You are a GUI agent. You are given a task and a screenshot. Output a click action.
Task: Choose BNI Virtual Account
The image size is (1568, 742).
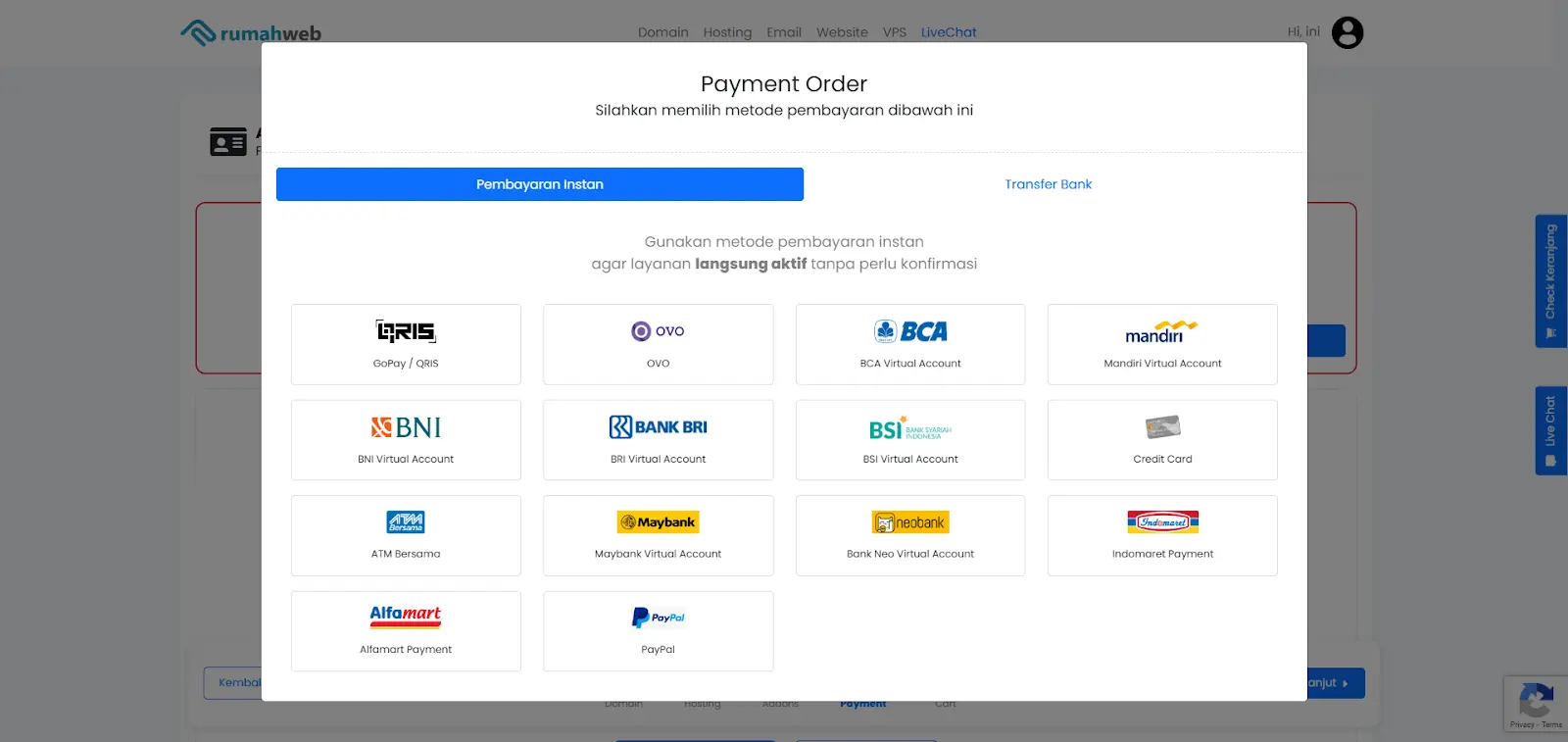(406, 440)
